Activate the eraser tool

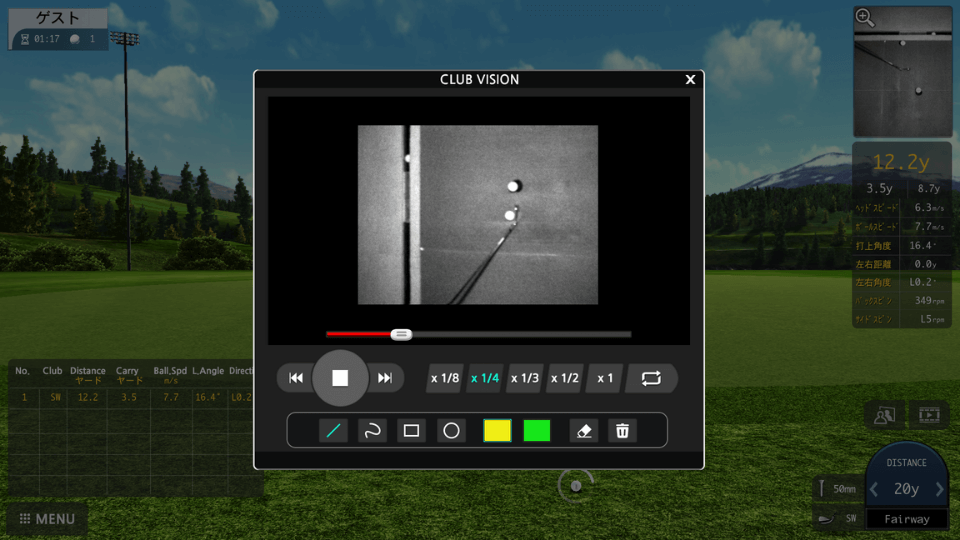click(x=585, y=431)
